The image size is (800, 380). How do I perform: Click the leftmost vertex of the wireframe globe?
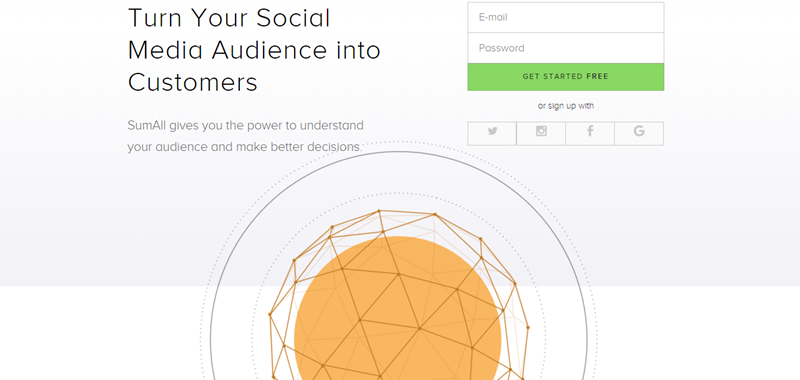[x=270, y=314]
